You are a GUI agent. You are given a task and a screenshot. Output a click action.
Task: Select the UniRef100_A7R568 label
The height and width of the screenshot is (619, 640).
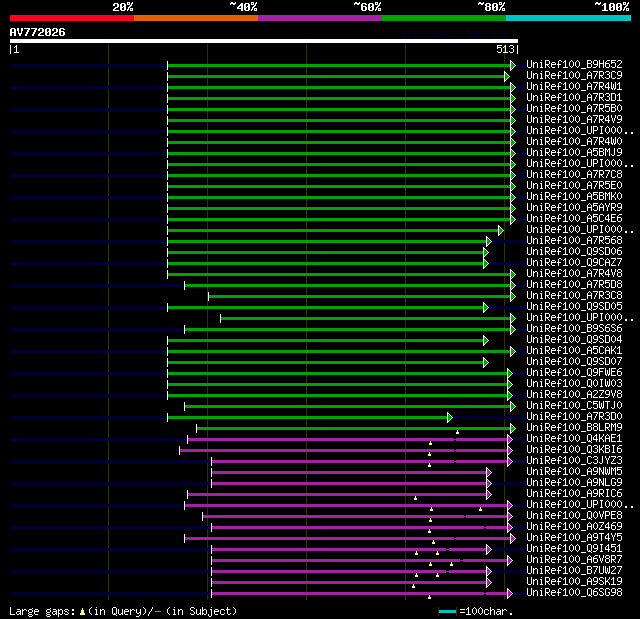coord(574,241)
